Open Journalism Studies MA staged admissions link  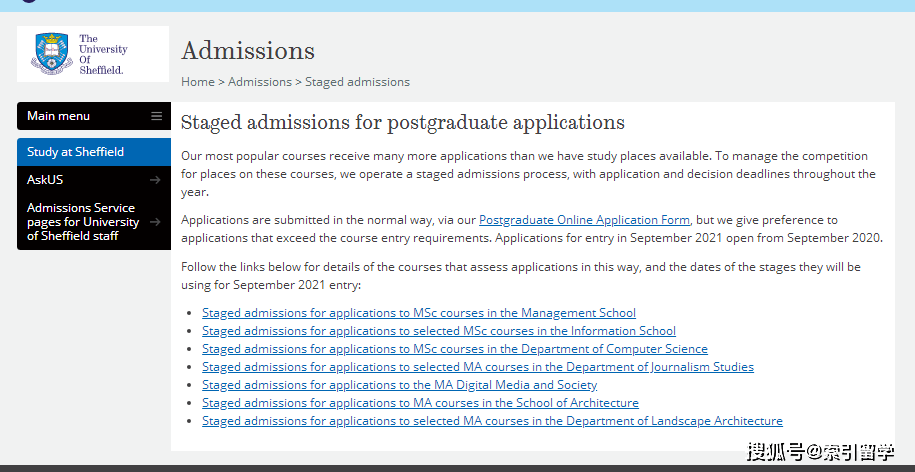tap(478, 367)
